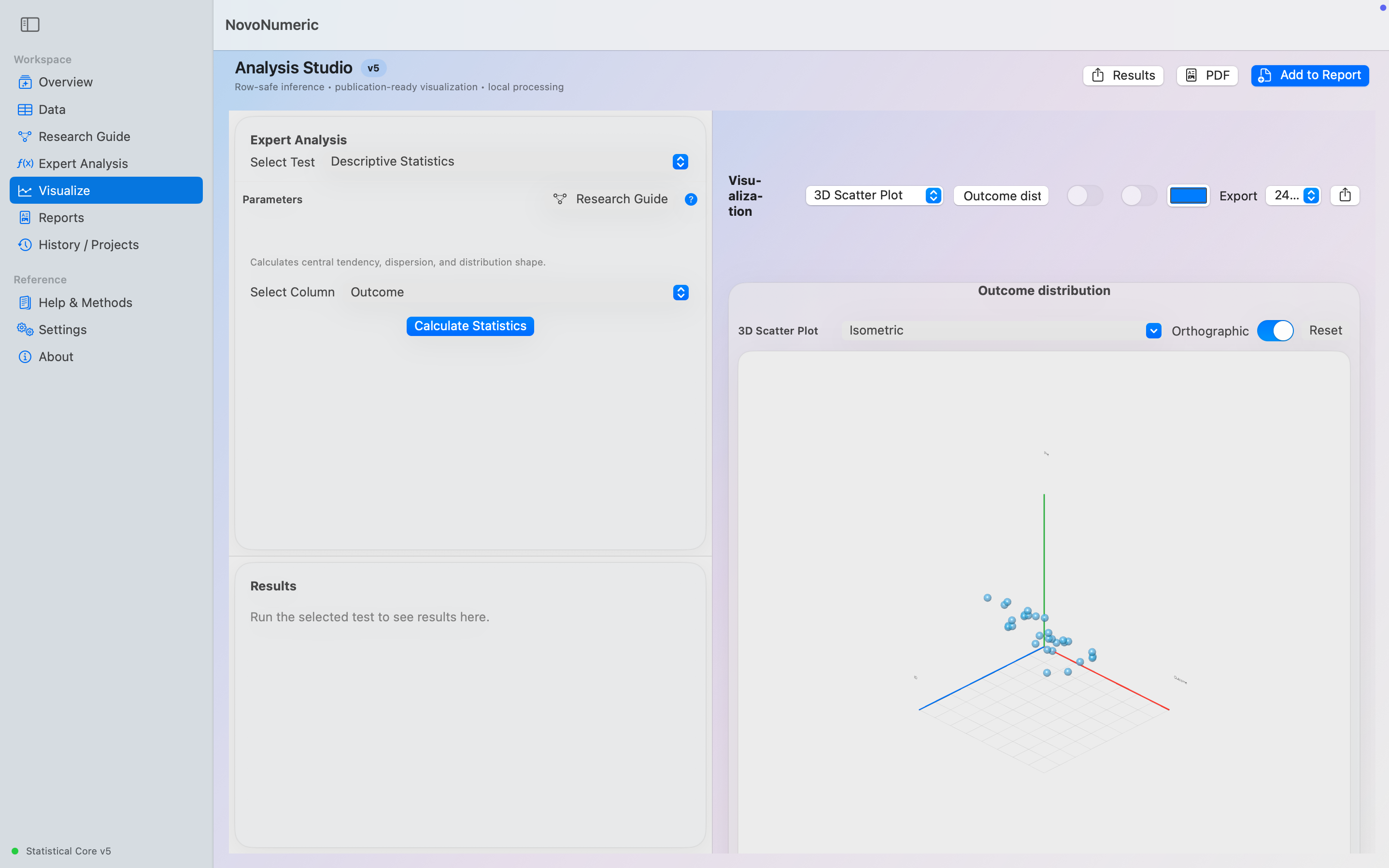Click the Data table icon in the sidebar

coord(25,109)
